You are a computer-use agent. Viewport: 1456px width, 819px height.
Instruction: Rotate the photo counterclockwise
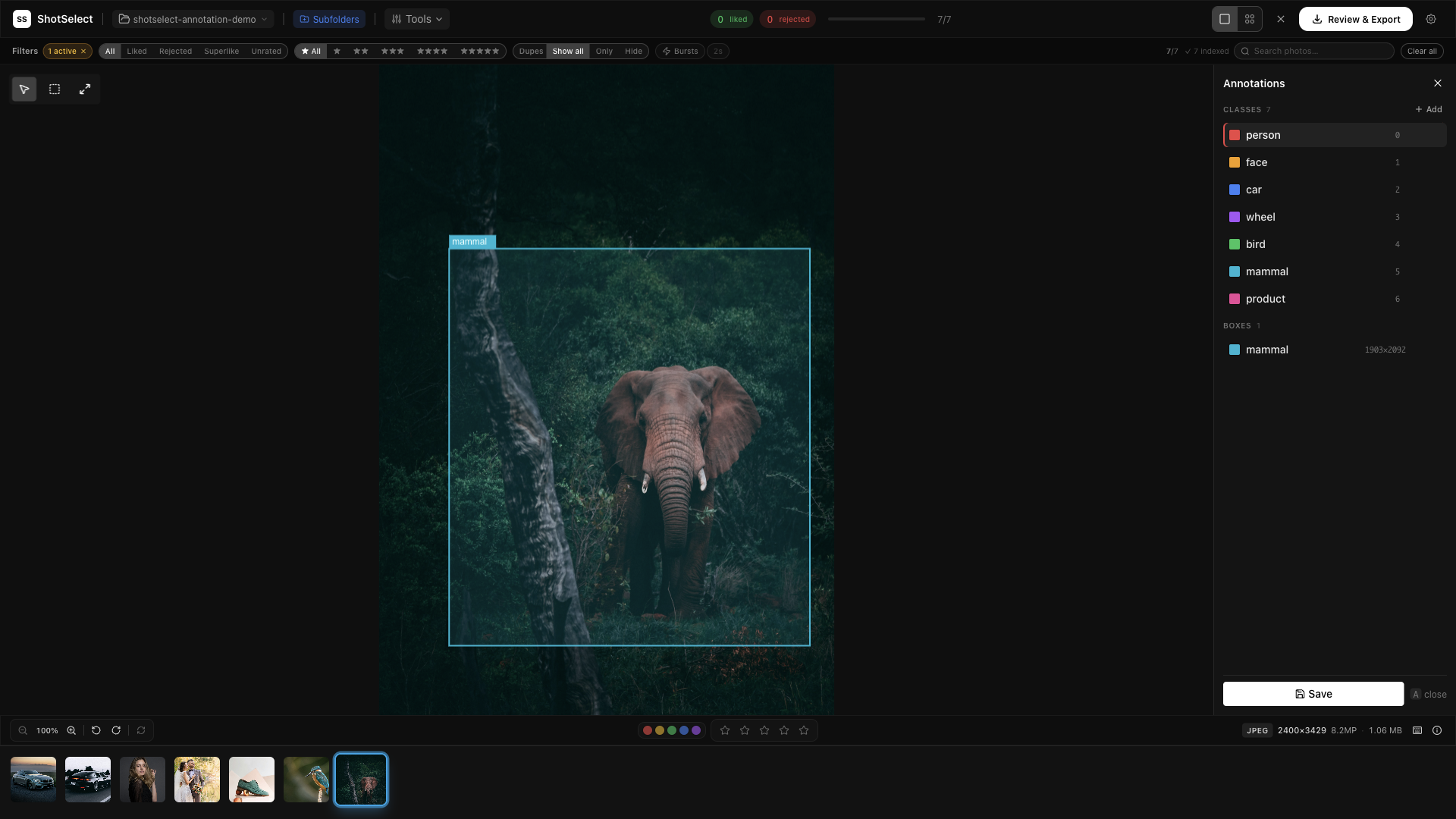point(96,730)
